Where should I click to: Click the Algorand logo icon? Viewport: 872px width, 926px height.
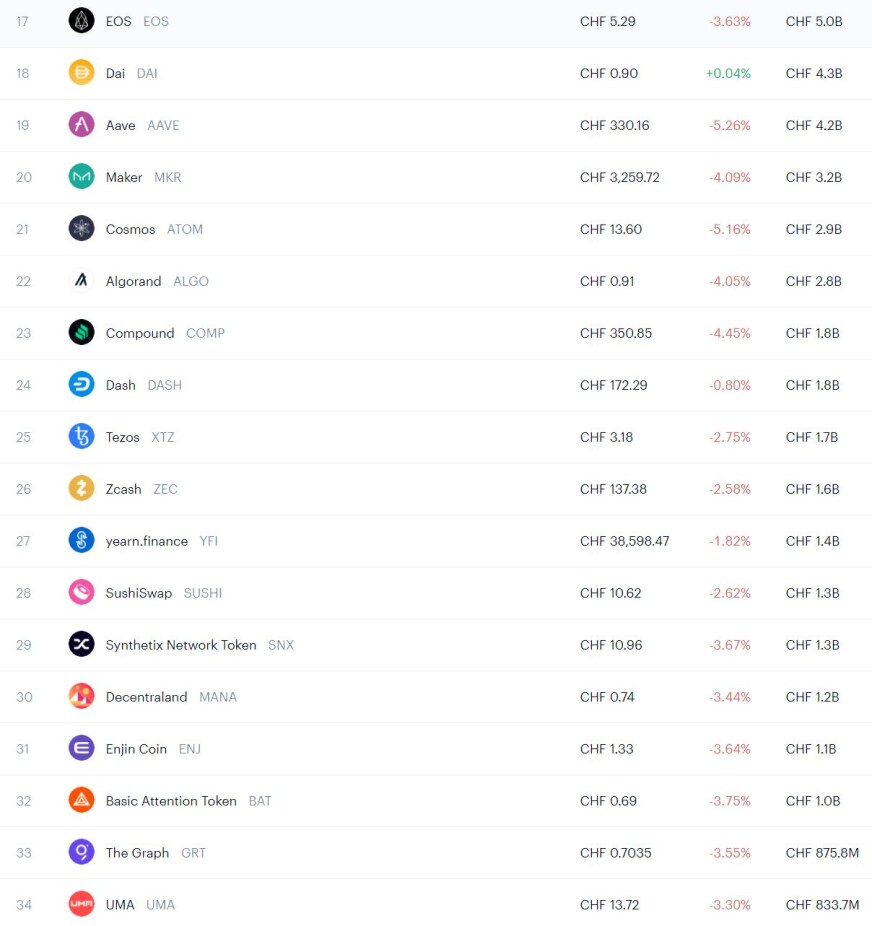click(x=81, y=281)
